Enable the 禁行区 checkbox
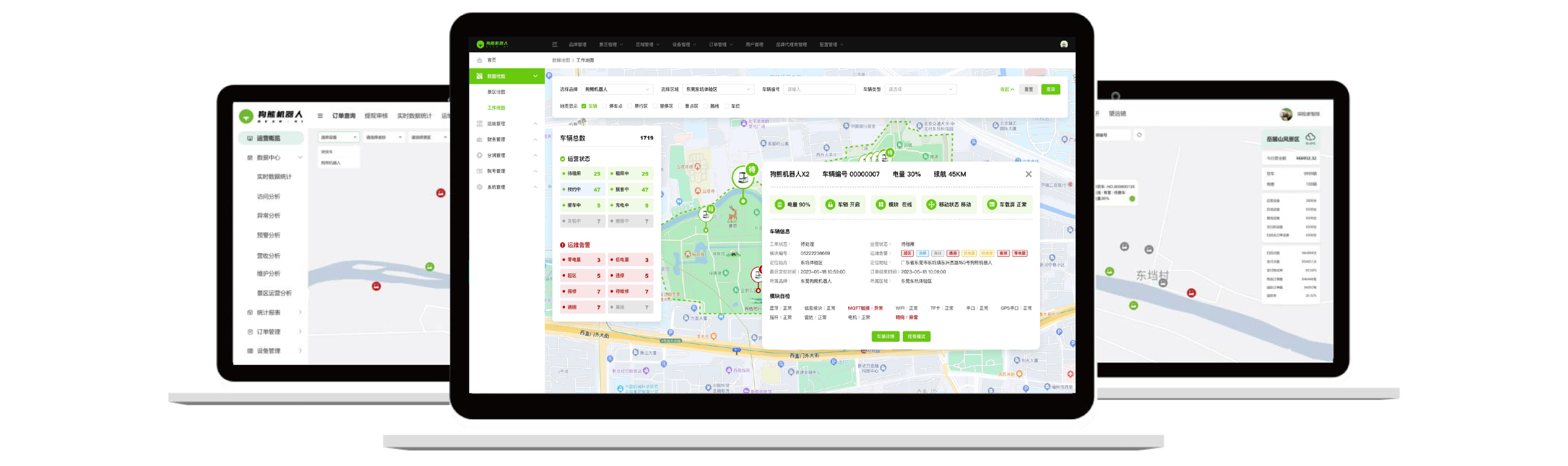Screen dimensions: 1568x466 [x=630, y=106]
